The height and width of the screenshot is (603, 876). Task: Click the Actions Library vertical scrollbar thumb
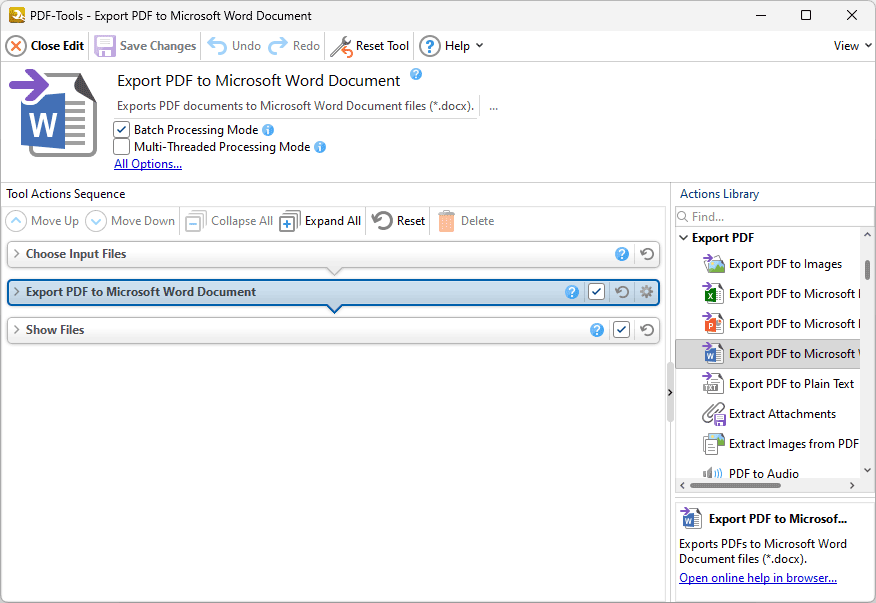pyautogui.click(x=867, y=270)
